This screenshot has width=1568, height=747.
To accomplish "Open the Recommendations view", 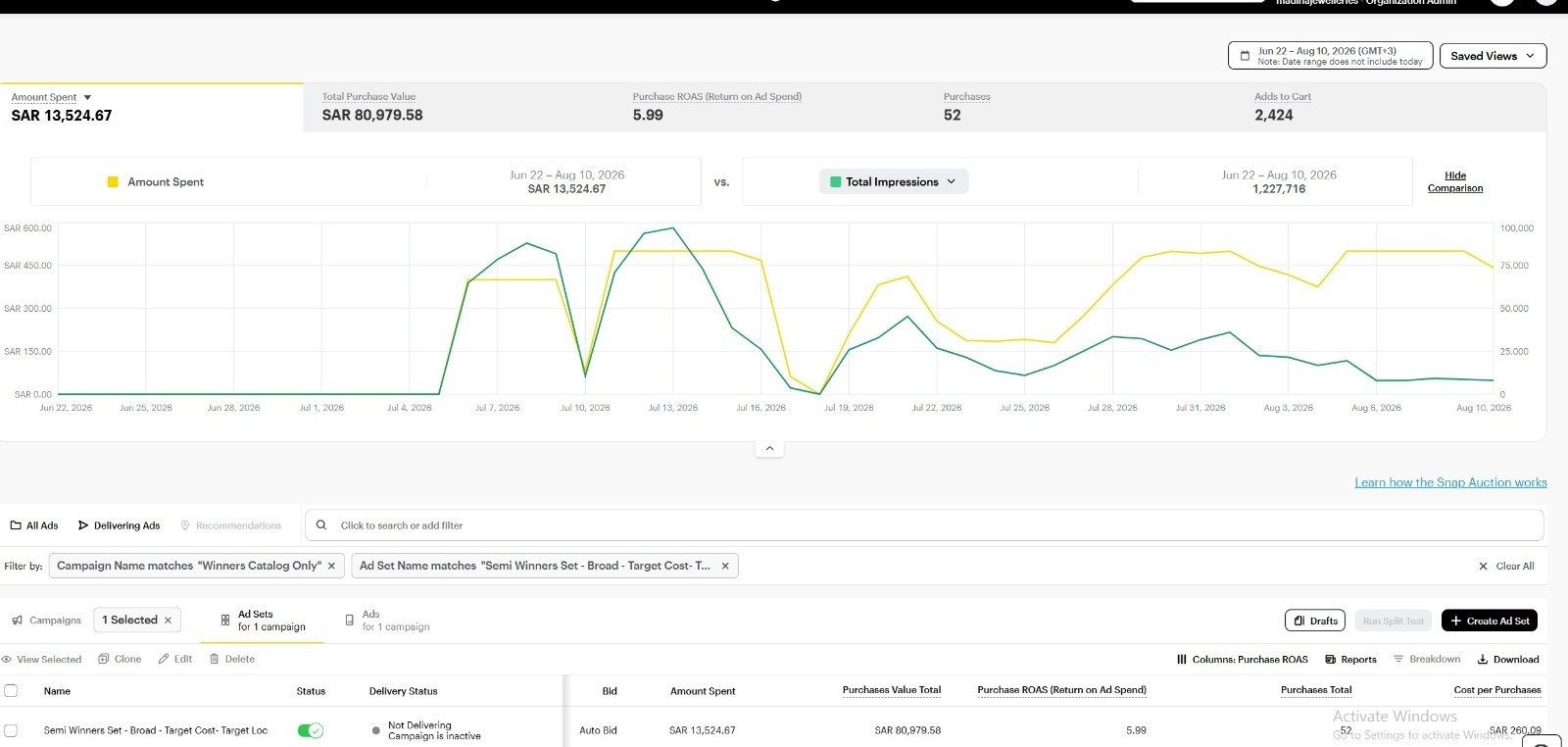I will point(231,525).
